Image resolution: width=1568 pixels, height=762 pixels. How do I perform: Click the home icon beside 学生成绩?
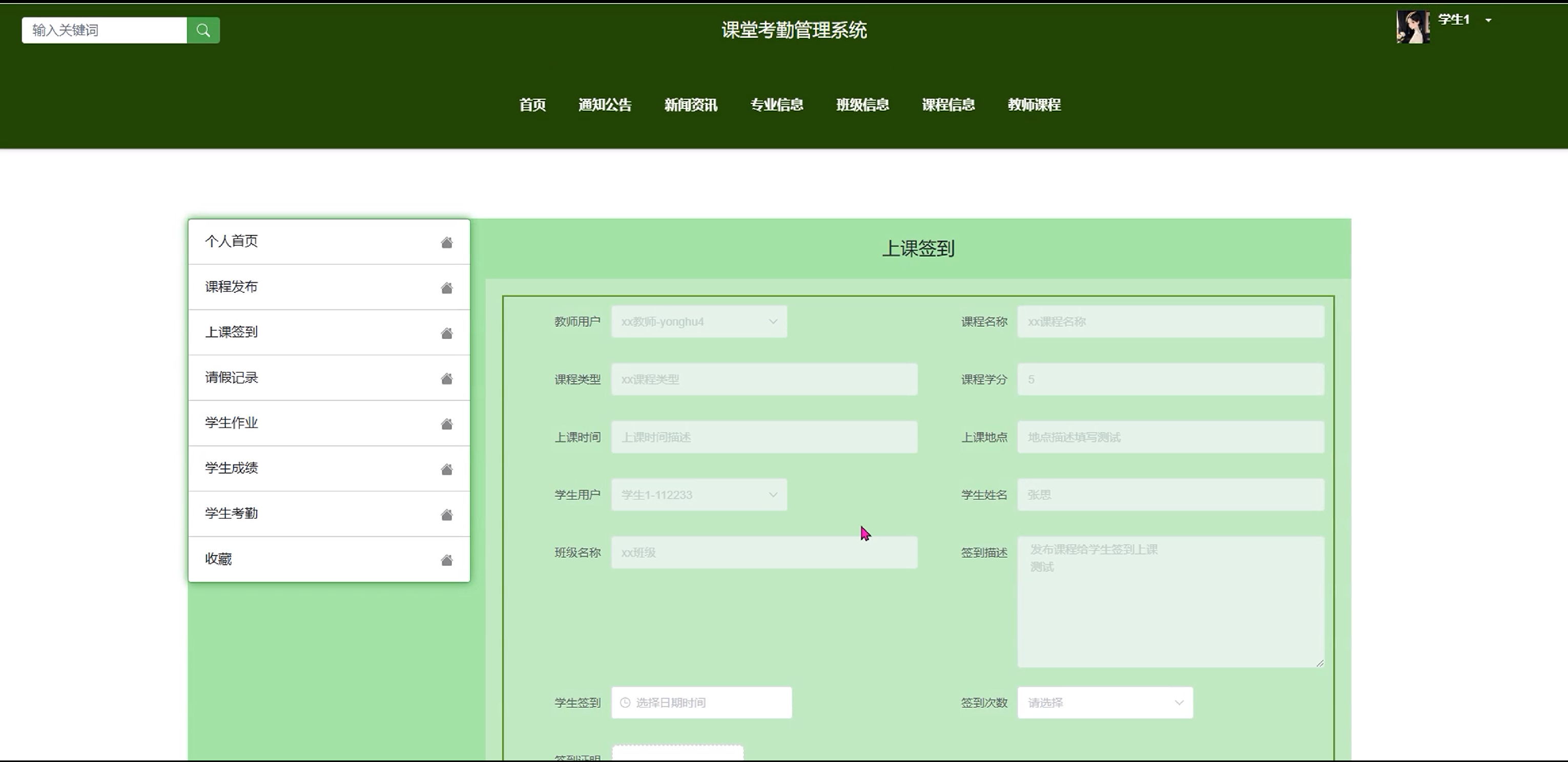tap(447, 470)
